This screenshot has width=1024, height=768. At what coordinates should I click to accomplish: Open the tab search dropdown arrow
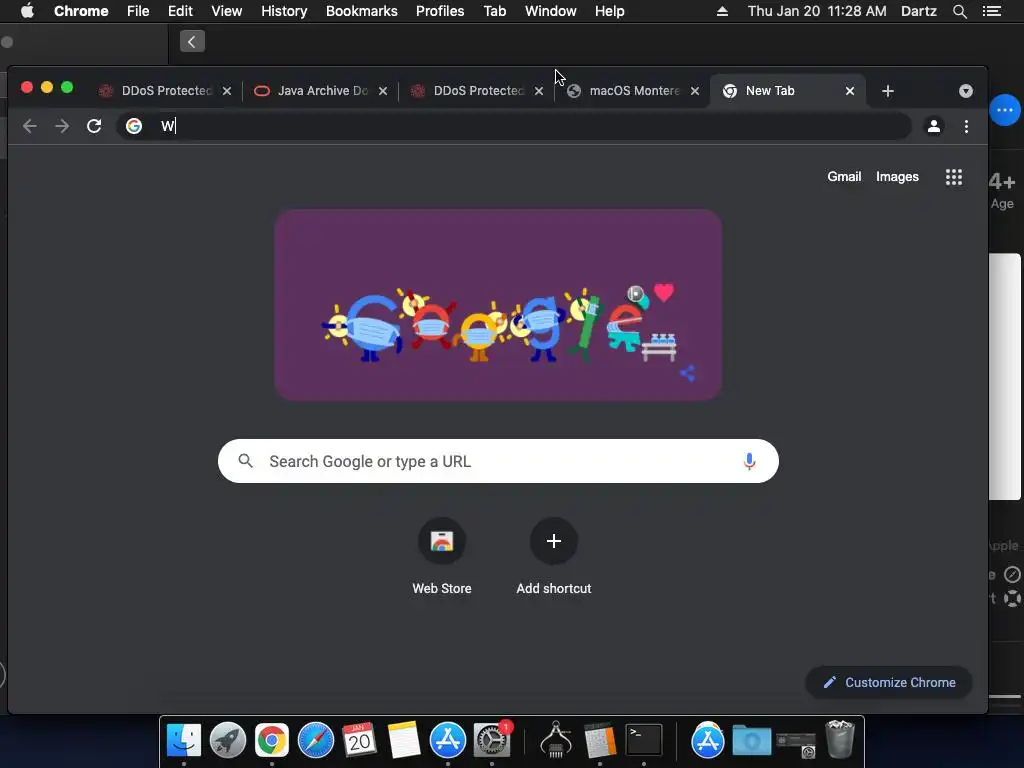(966, 91)
